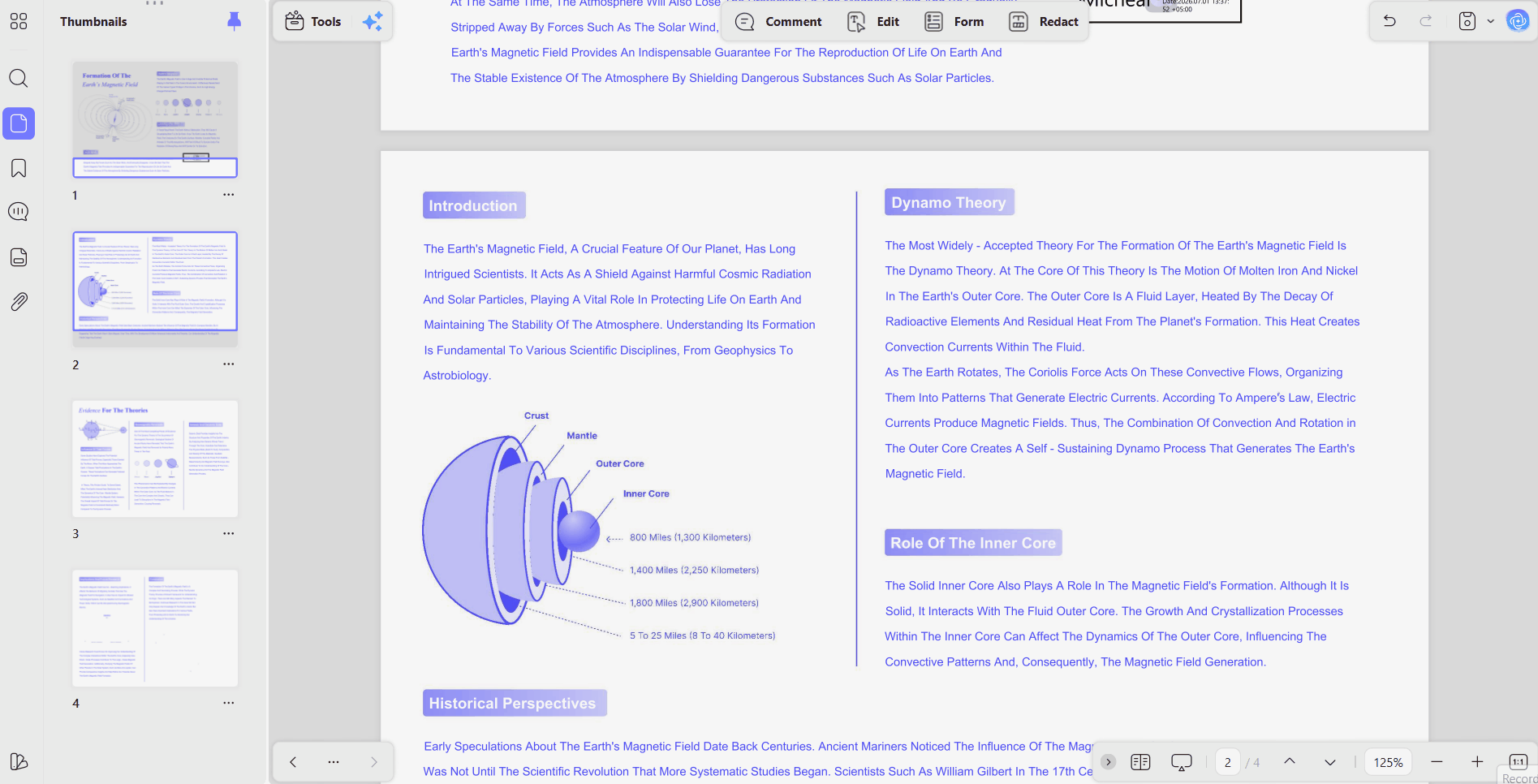Expand the bottom toolbar collapse arrow
Image resolution: width=1538 pixels, height=784 pixels.
click(1108, 762)
